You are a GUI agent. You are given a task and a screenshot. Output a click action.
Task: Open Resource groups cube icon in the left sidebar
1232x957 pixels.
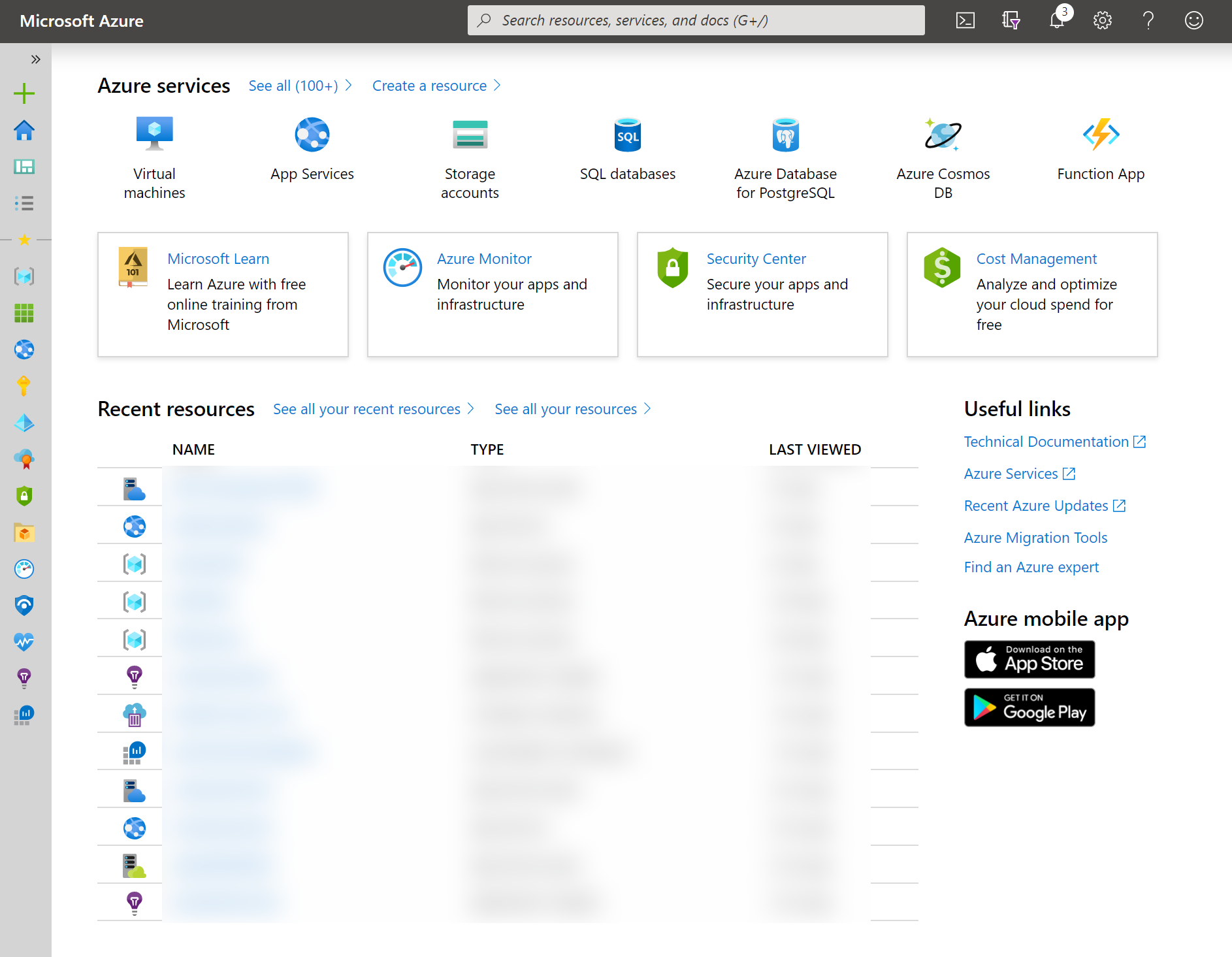(x=24, y=276)
